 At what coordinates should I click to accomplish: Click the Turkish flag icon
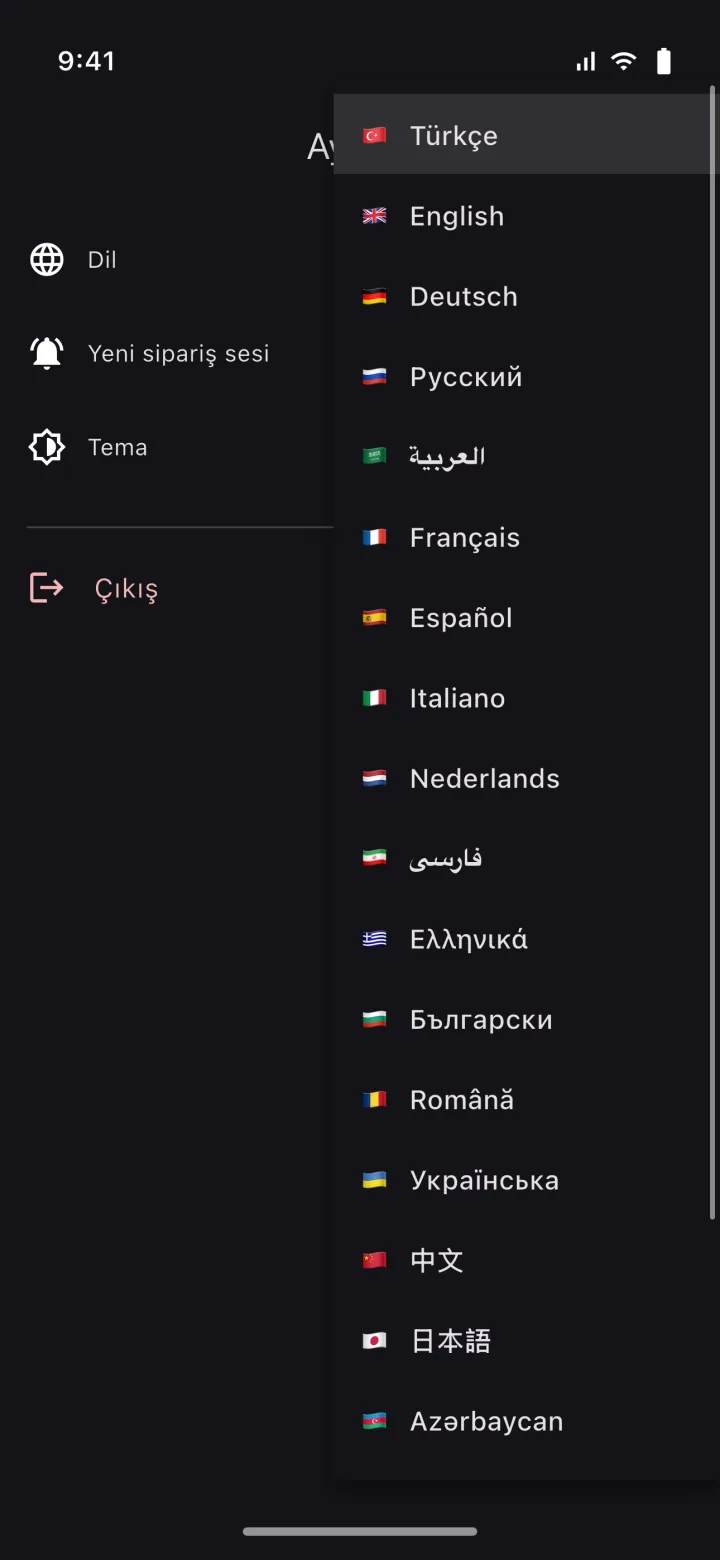pyautogui.click(x=374, y=135)
